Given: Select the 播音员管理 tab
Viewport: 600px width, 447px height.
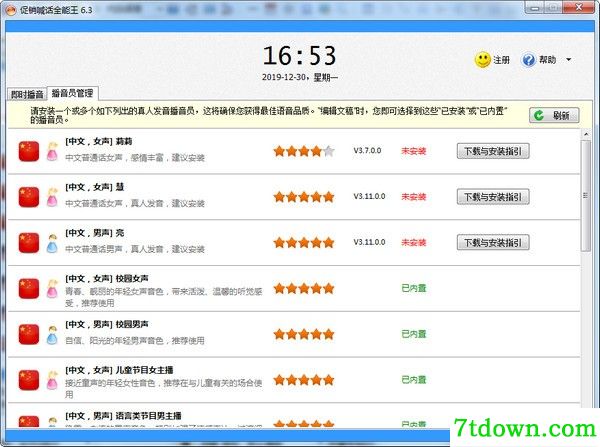Looking at the screenshot, I should click(72, 93).
